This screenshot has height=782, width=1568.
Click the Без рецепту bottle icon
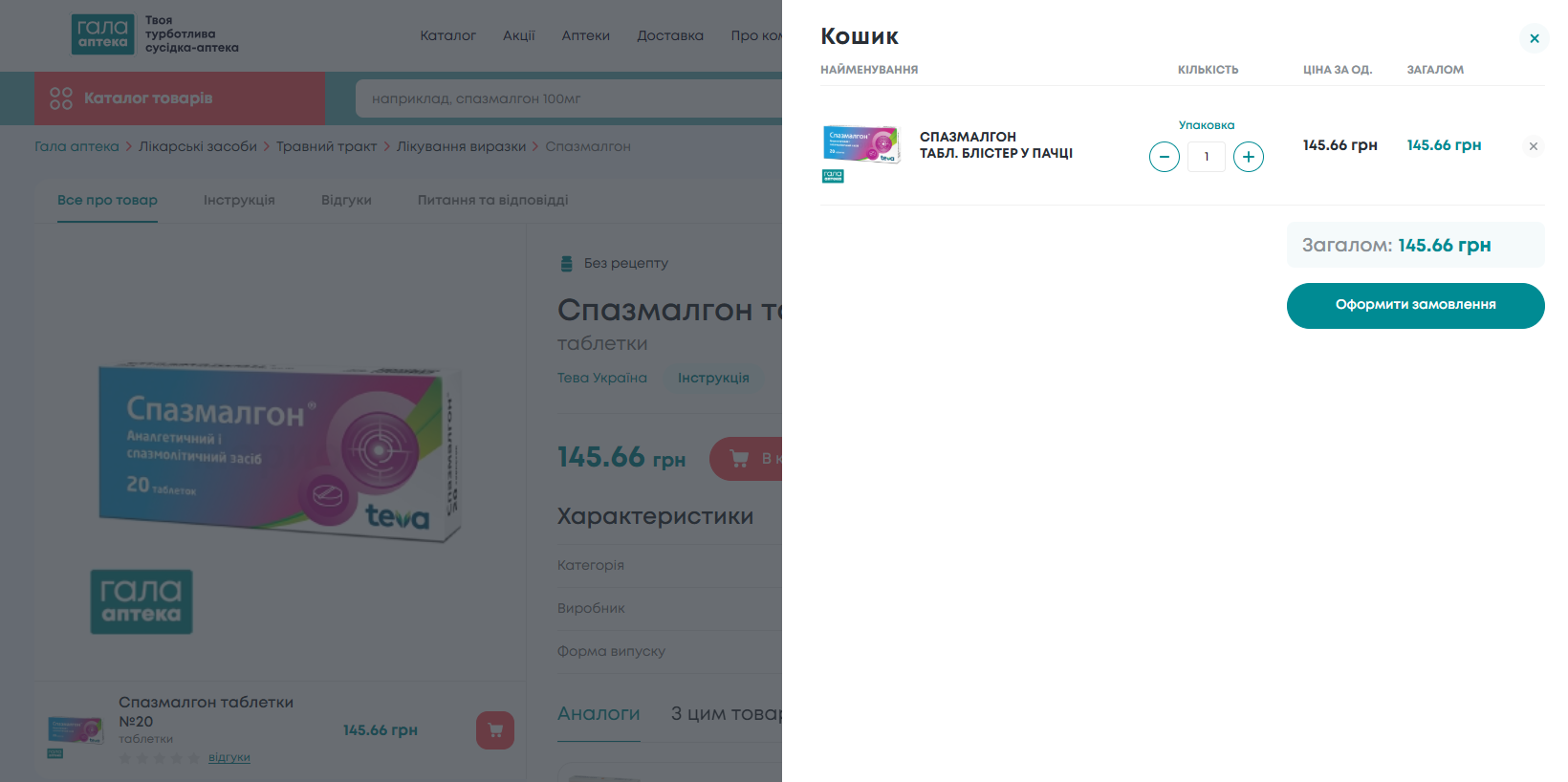566,263
